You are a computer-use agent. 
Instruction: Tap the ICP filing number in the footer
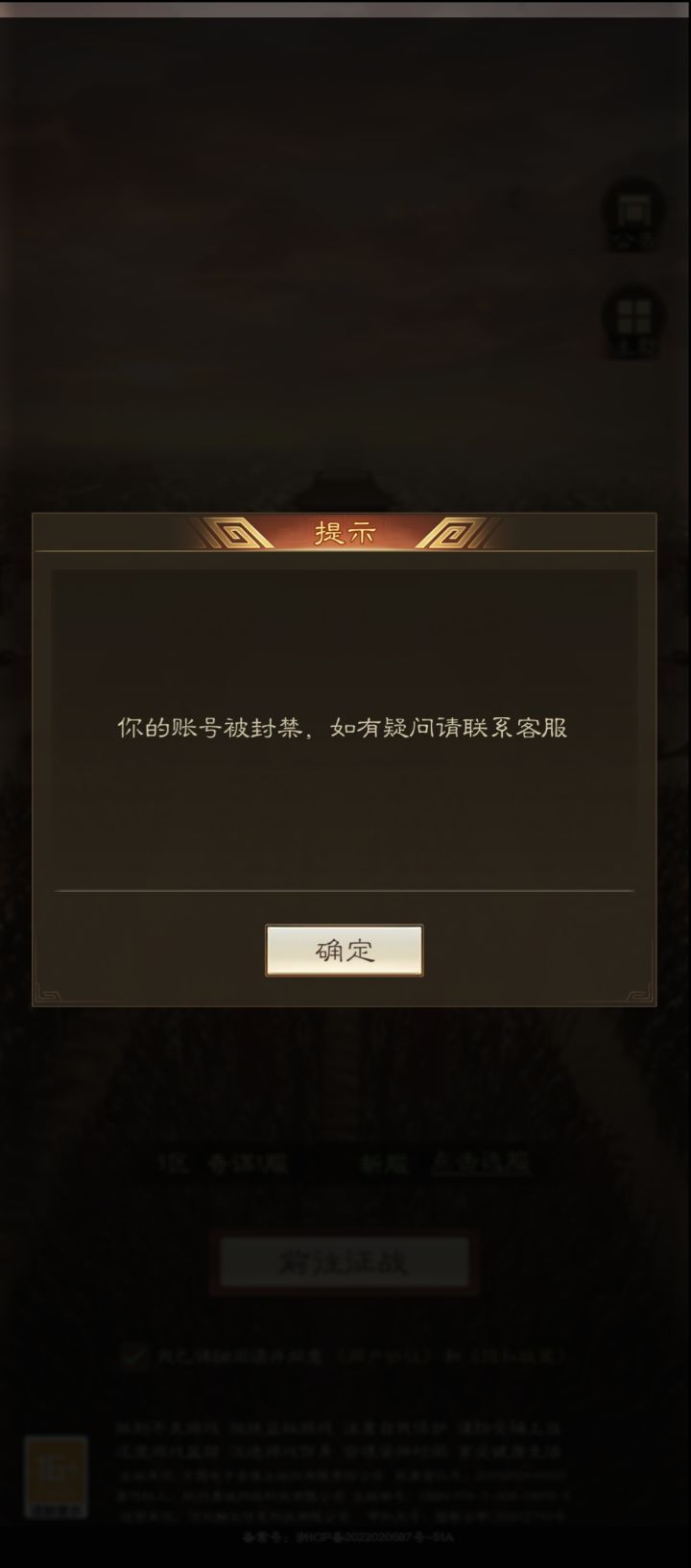point(345,1537)
